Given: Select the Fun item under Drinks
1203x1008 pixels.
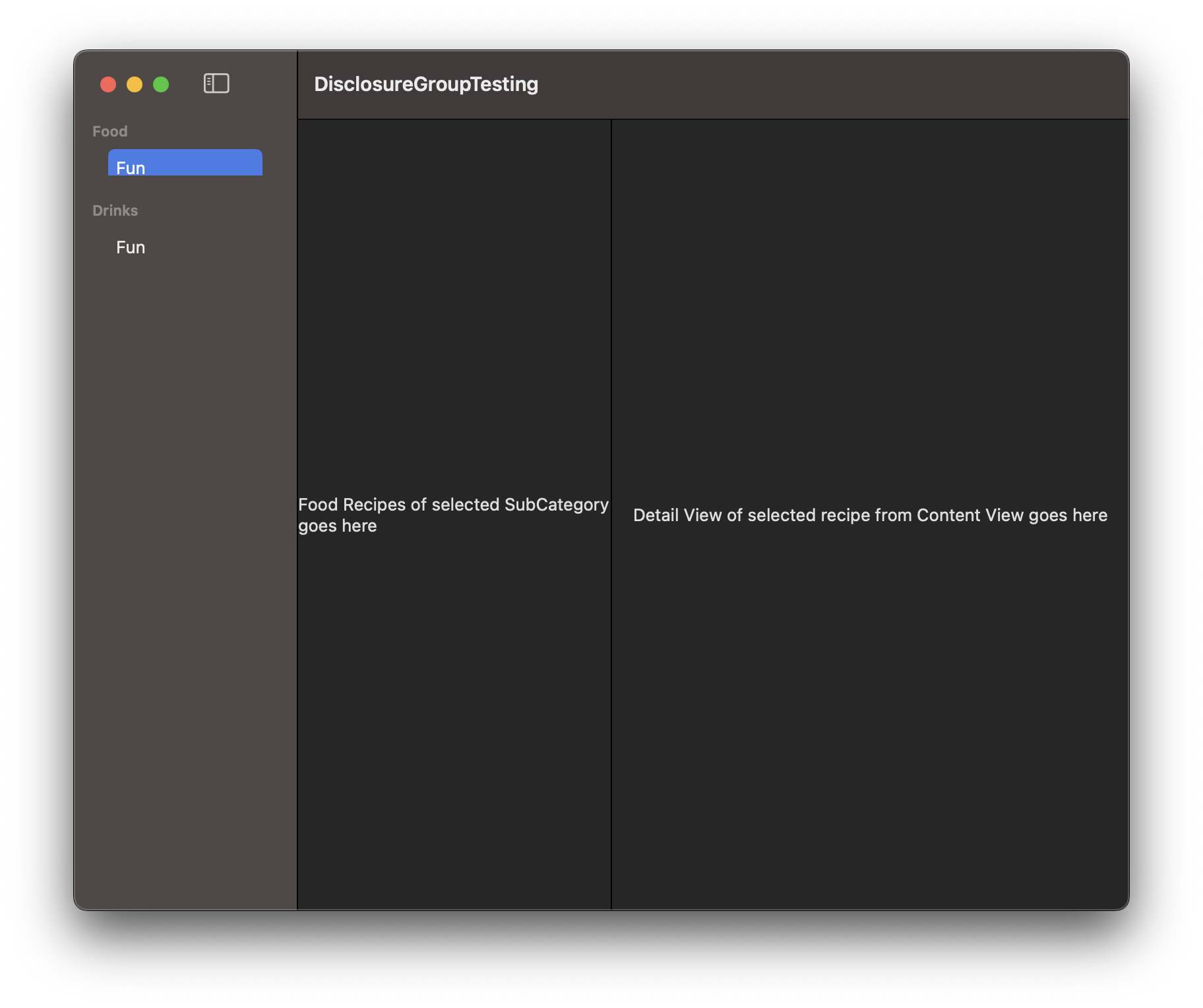Looking at the screenshot, I should 131,247.
